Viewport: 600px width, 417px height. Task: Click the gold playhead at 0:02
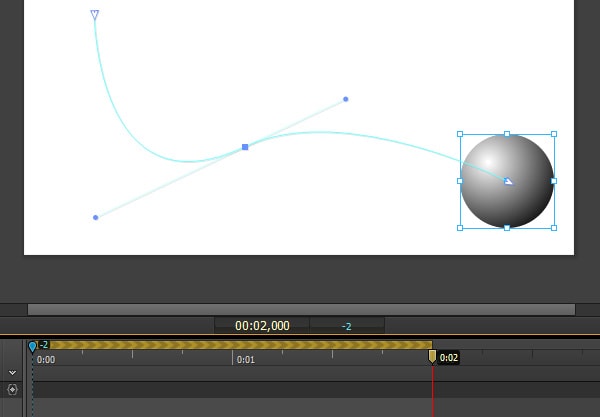pyautogui.click(x=432, y=357)
